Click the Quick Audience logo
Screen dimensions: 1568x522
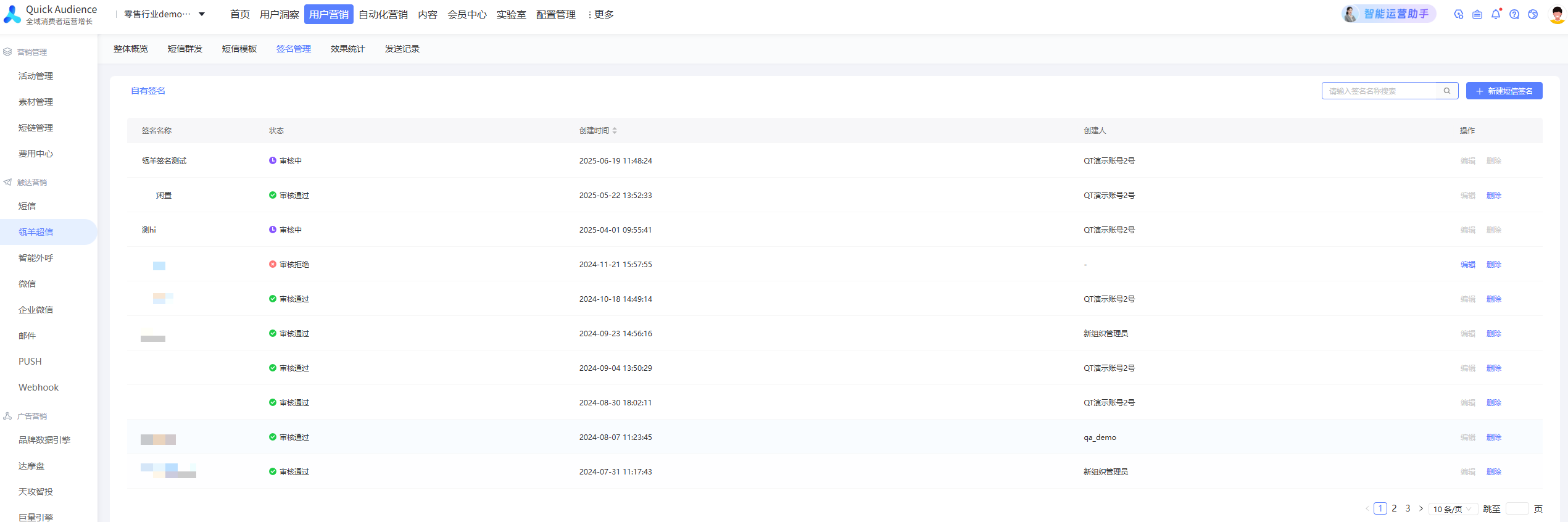click(x=51, y=14)
